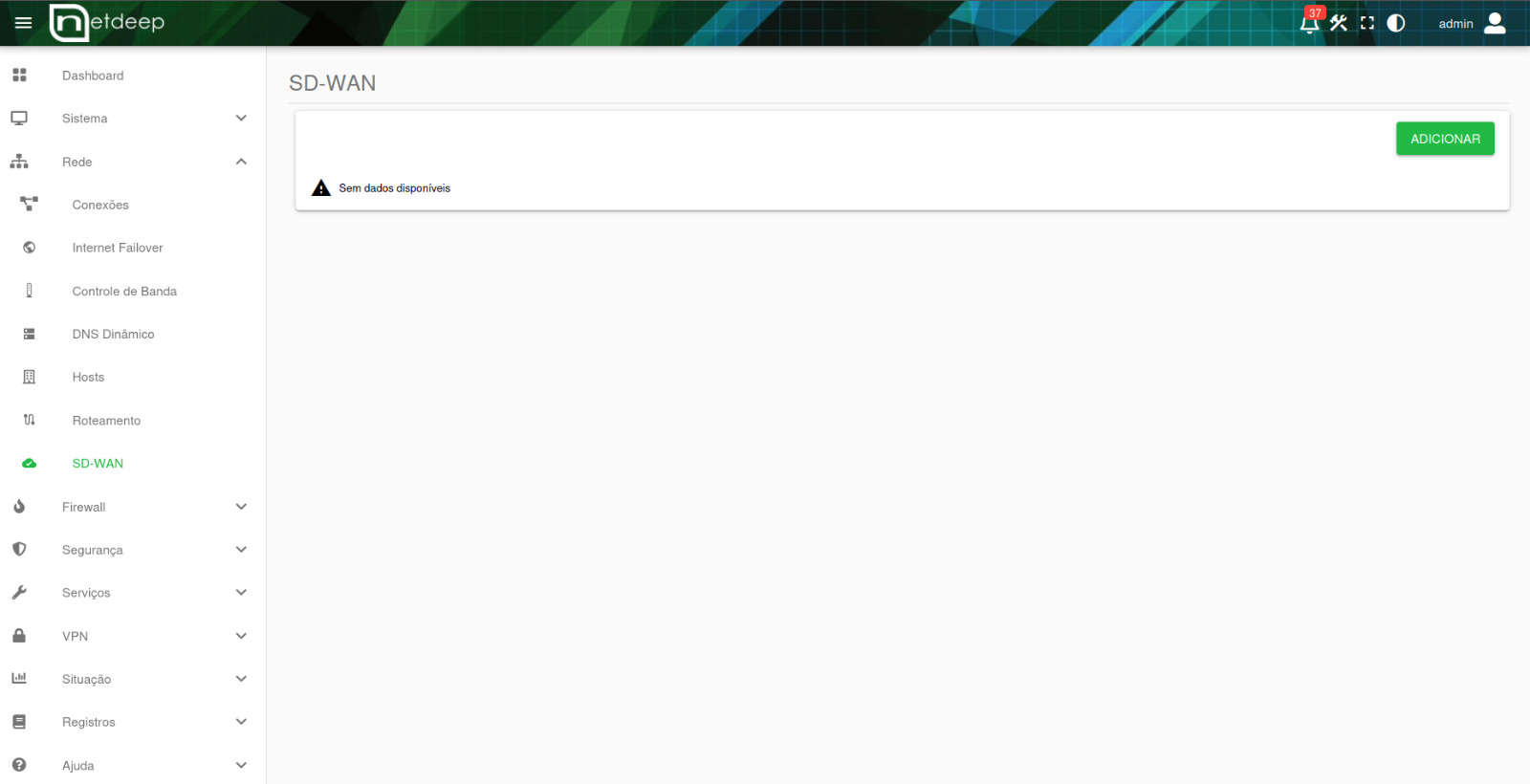Click the tools wrench icon in header

point(1339,23)
